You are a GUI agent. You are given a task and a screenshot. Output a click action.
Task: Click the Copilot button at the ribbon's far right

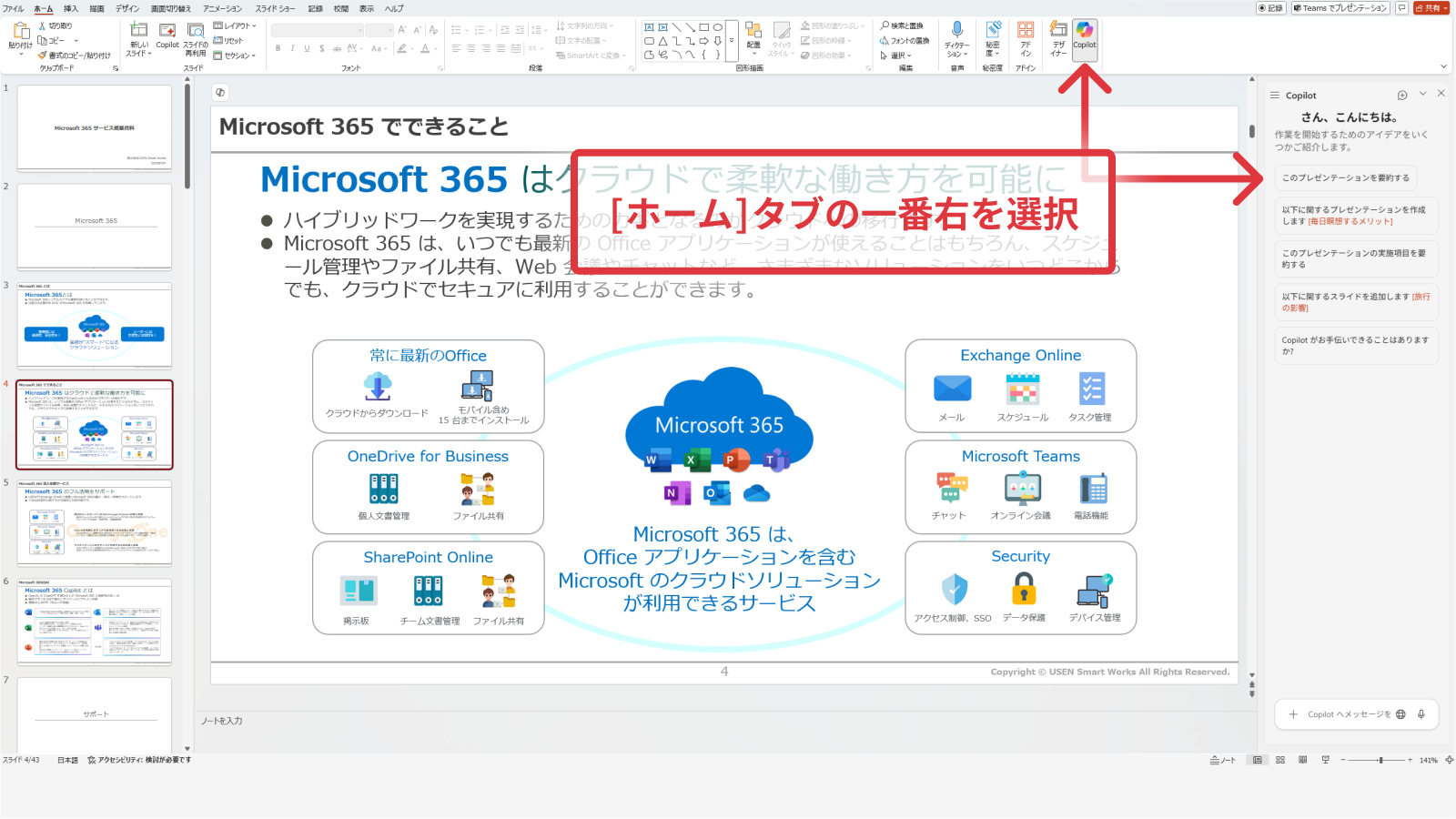(x=1084, y=39)
